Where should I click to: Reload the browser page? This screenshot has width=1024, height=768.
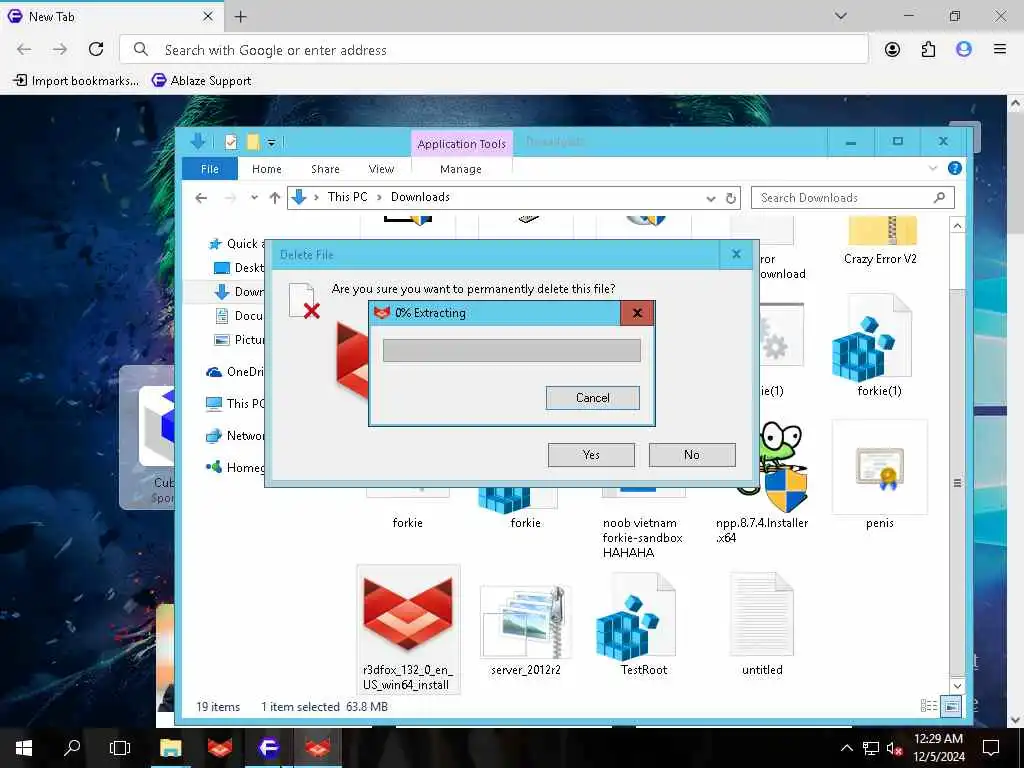[x=96, y=49]
